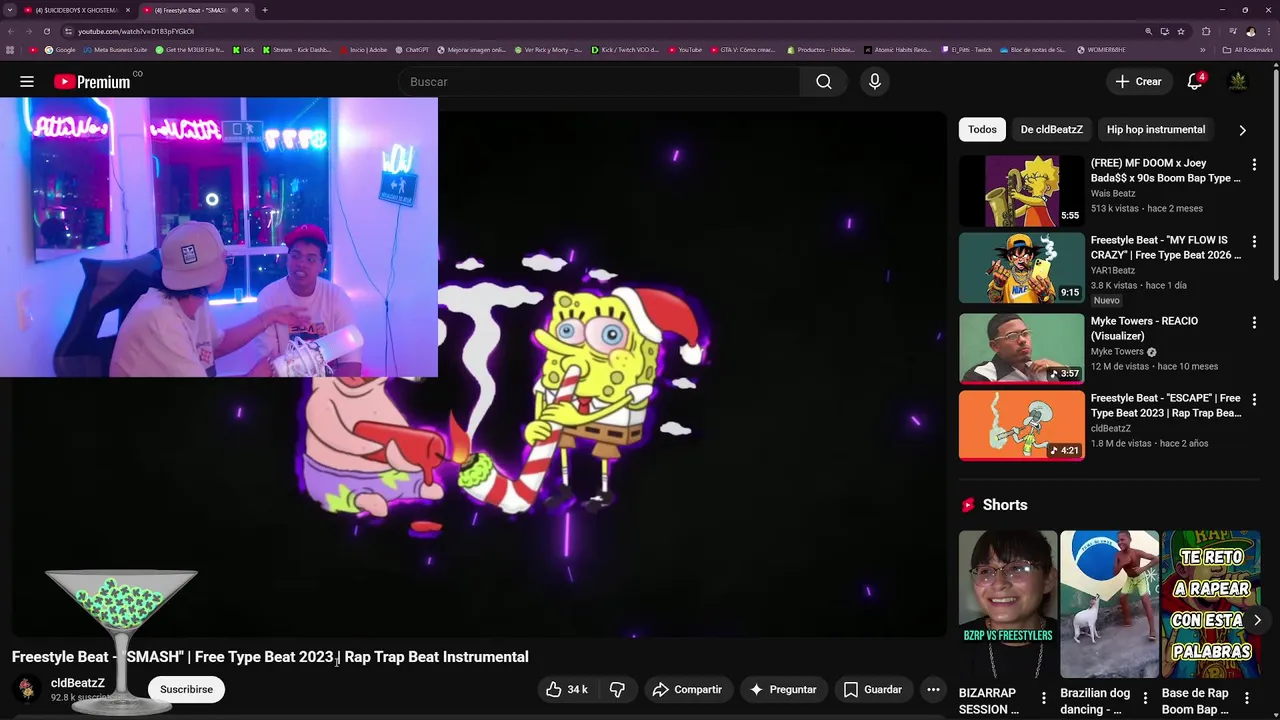The image size is (1280, 720).
Task: Open ESCAPE Free Type Beat thumbnail
Action: click(1021, 425)
